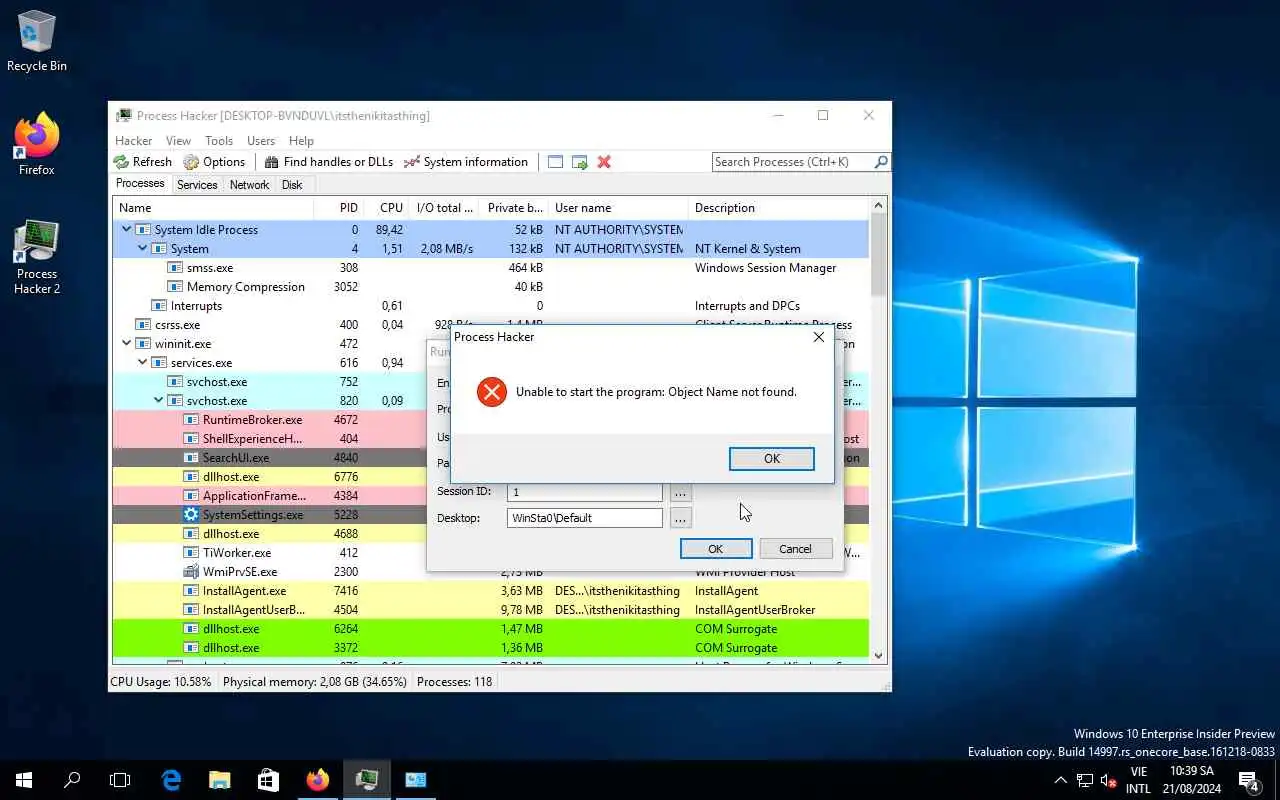
Task: Select InstallAgent.exe process row
Action: coord(491,590)
